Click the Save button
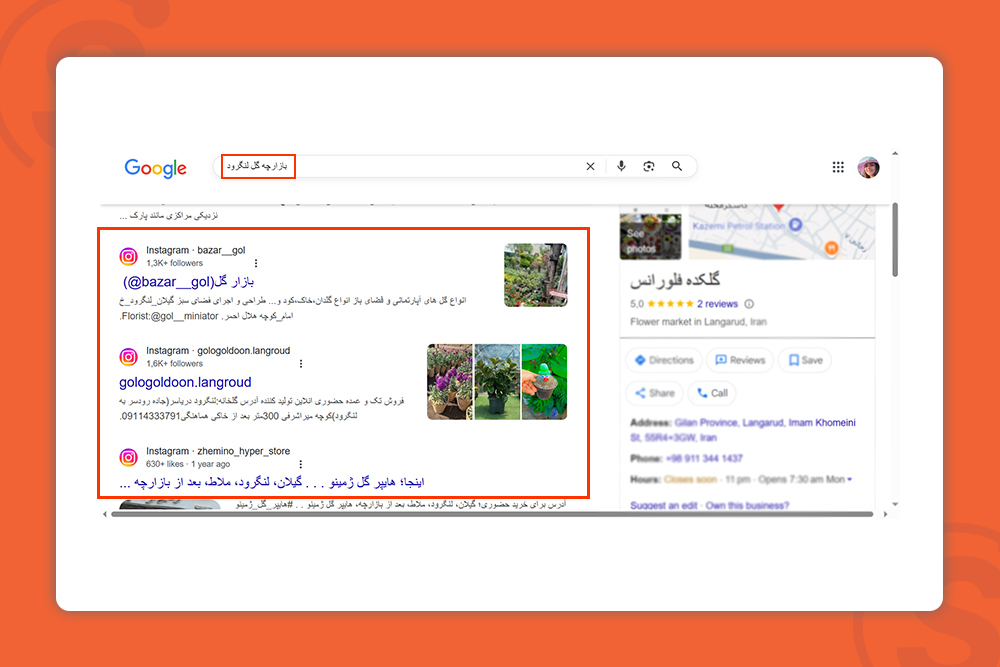 tap(805, 360)
